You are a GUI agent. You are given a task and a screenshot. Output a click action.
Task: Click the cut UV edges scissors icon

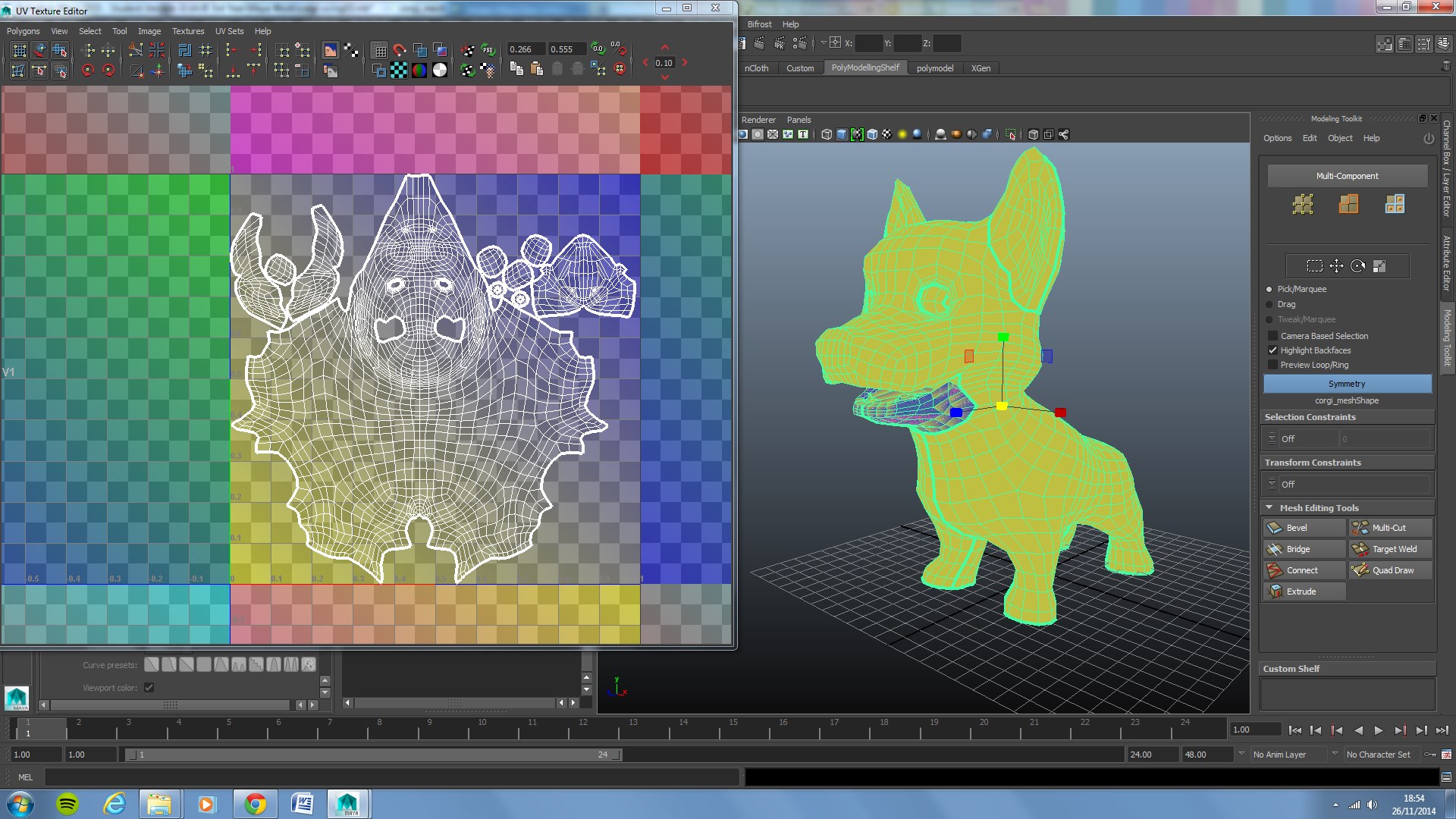coord(136,50)
